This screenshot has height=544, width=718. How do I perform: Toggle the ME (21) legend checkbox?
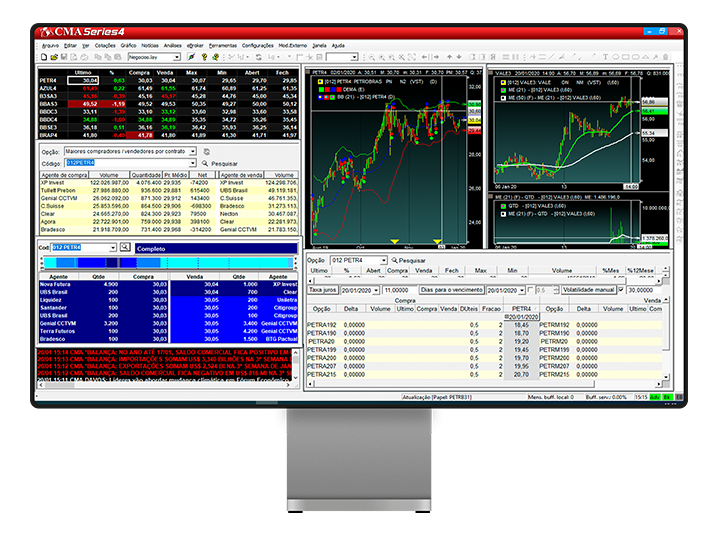[x=503, y=90]
